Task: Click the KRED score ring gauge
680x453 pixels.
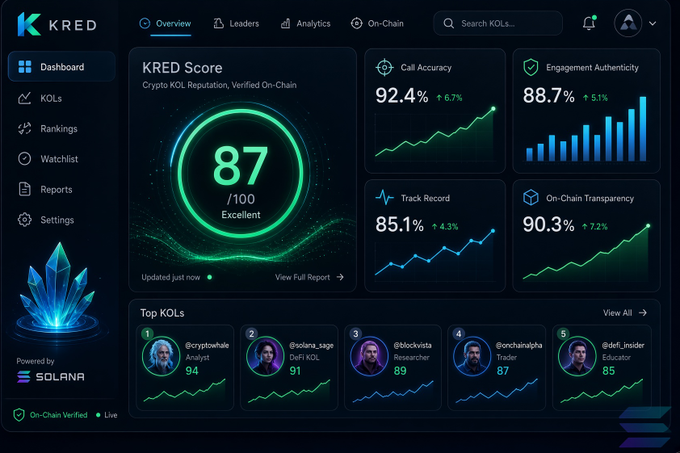Action: tap(241, 174)
